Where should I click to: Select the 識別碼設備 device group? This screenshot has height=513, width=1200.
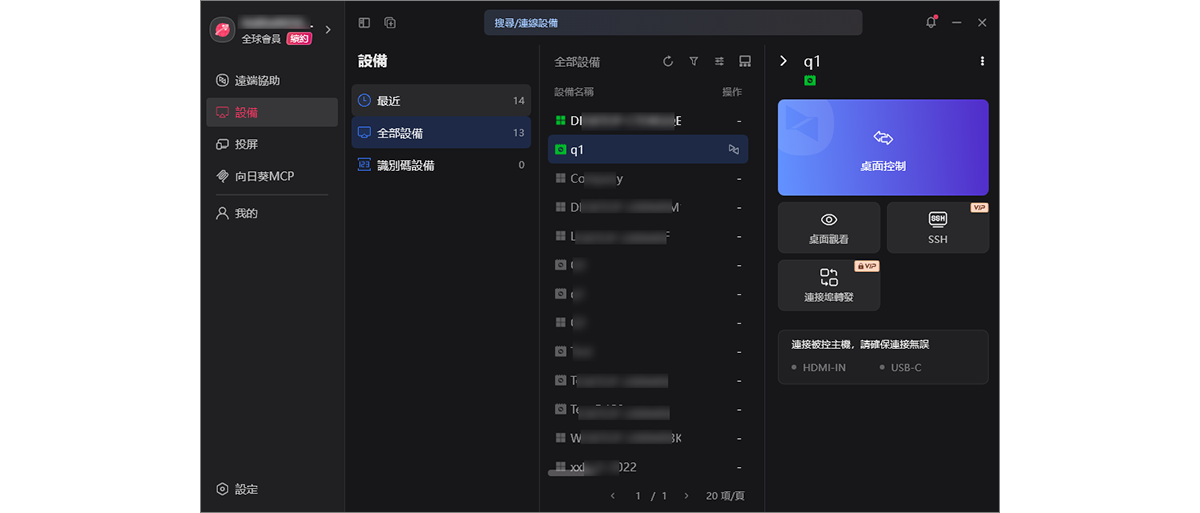coord(441,165)
